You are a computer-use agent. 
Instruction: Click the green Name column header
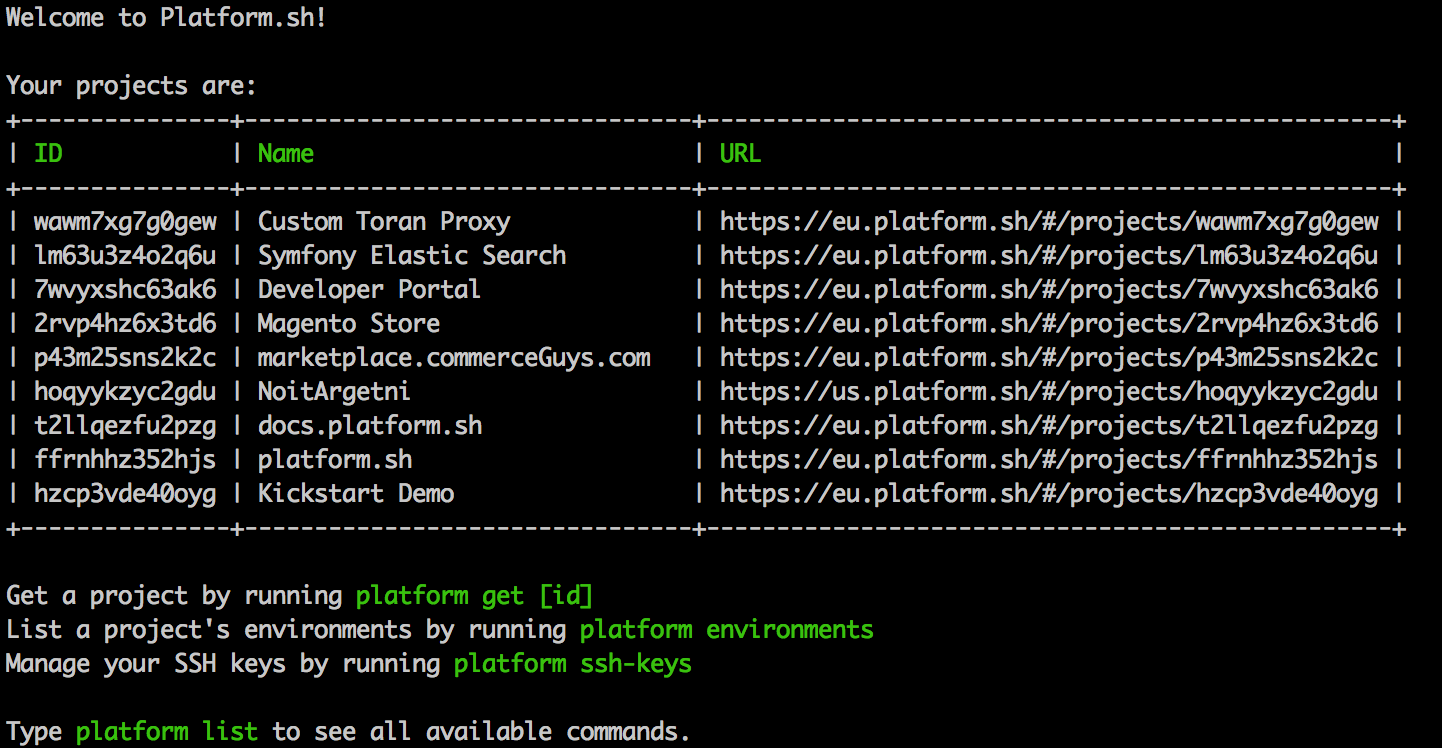tap(285, 154)
